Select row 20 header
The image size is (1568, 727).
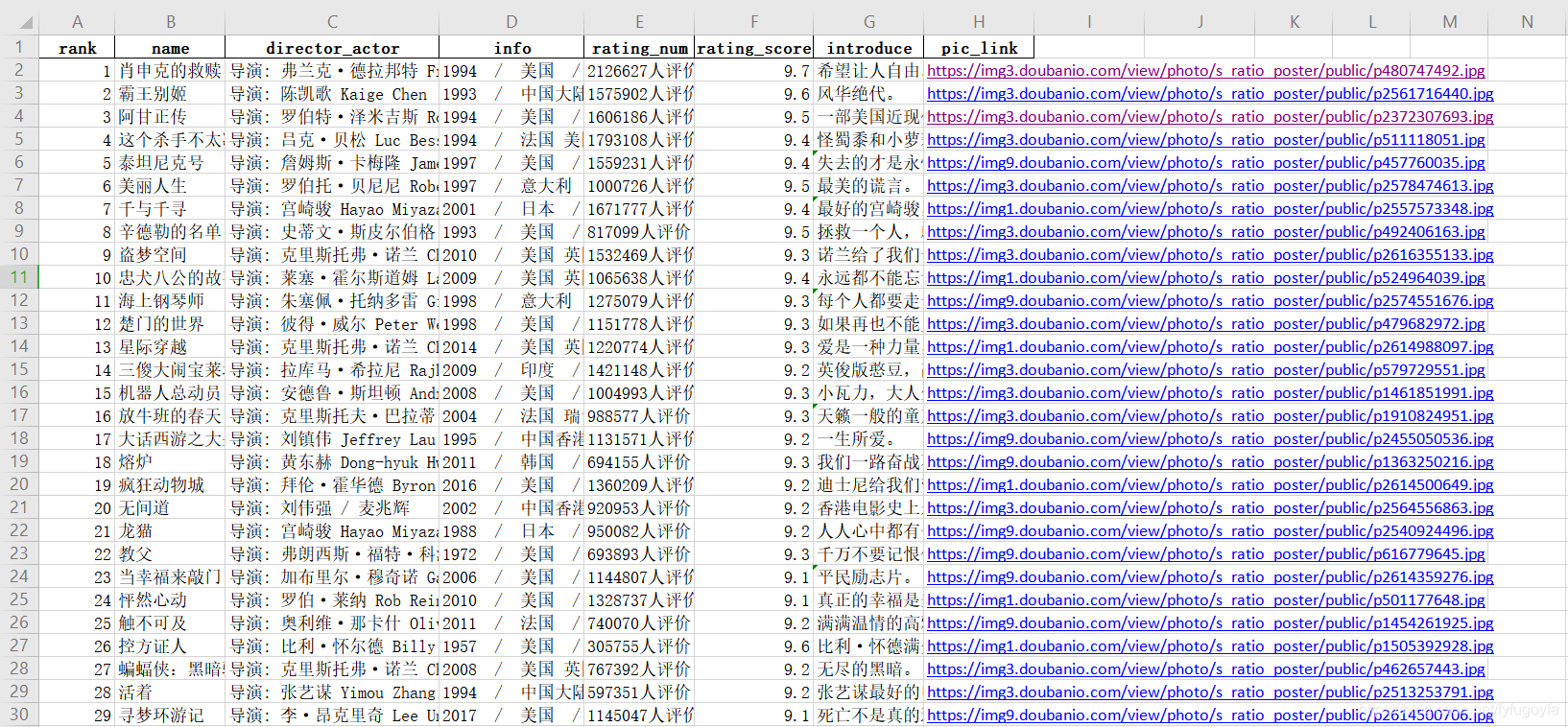tap(19, 484)
